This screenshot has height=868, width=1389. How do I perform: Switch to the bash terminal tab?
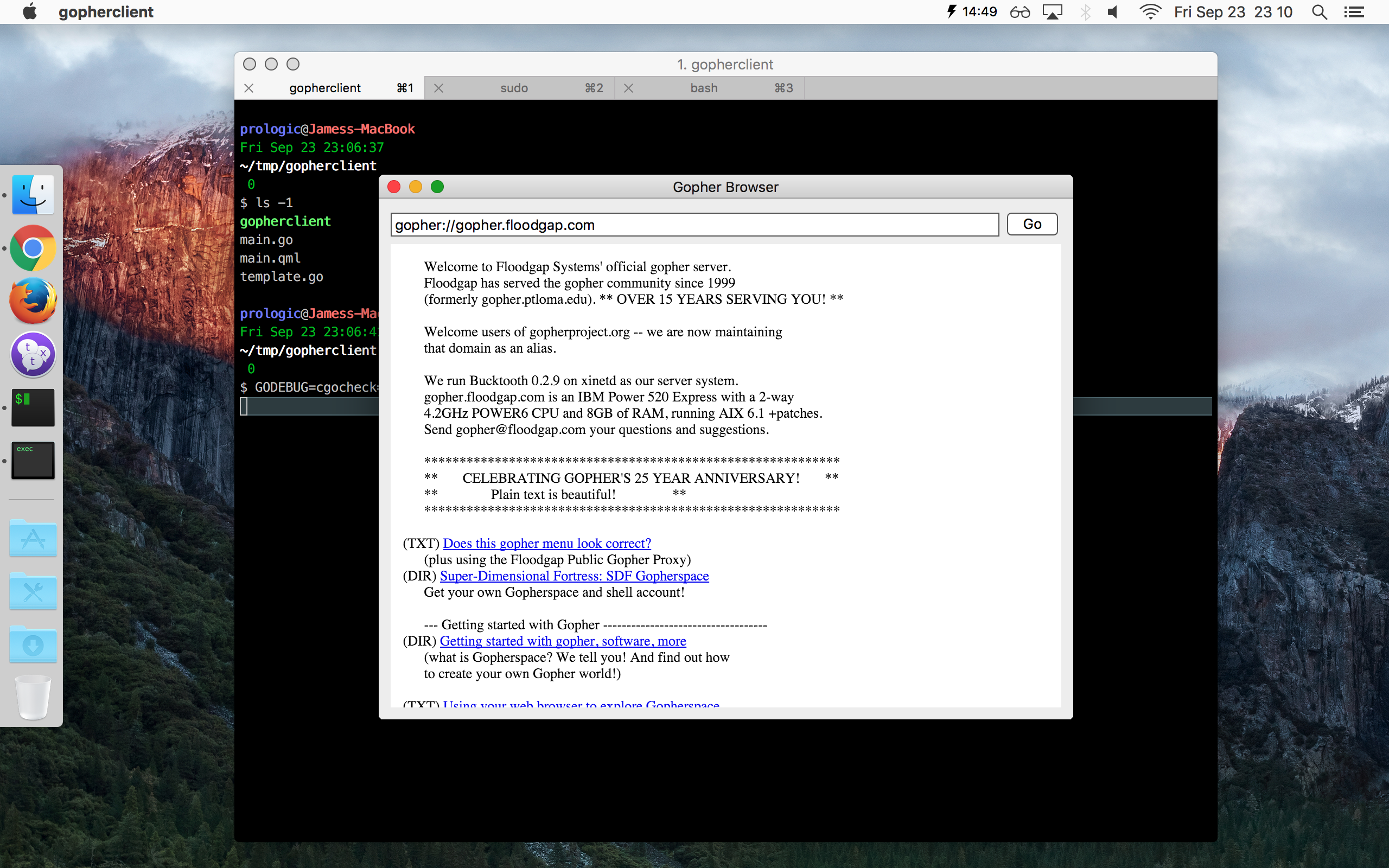(710, 88)
